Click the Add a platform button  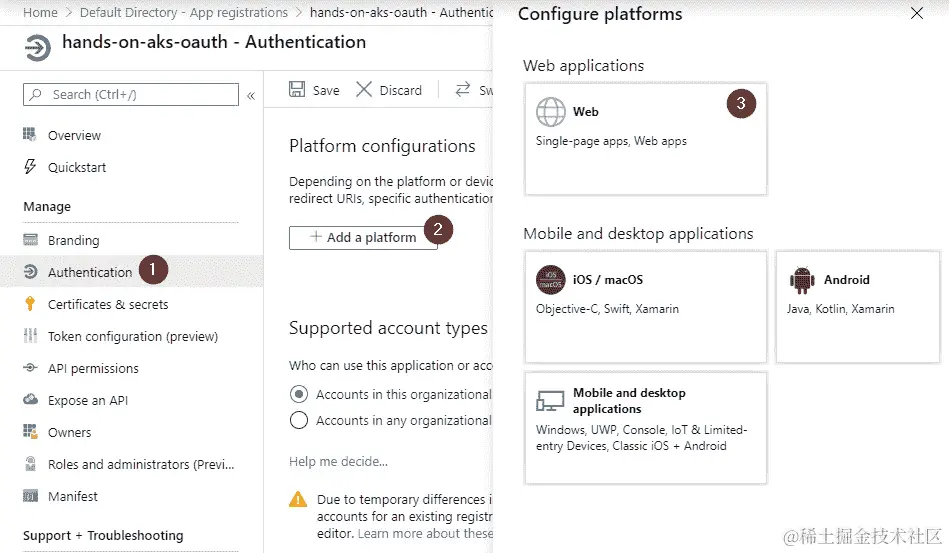[x=362, y=237]
